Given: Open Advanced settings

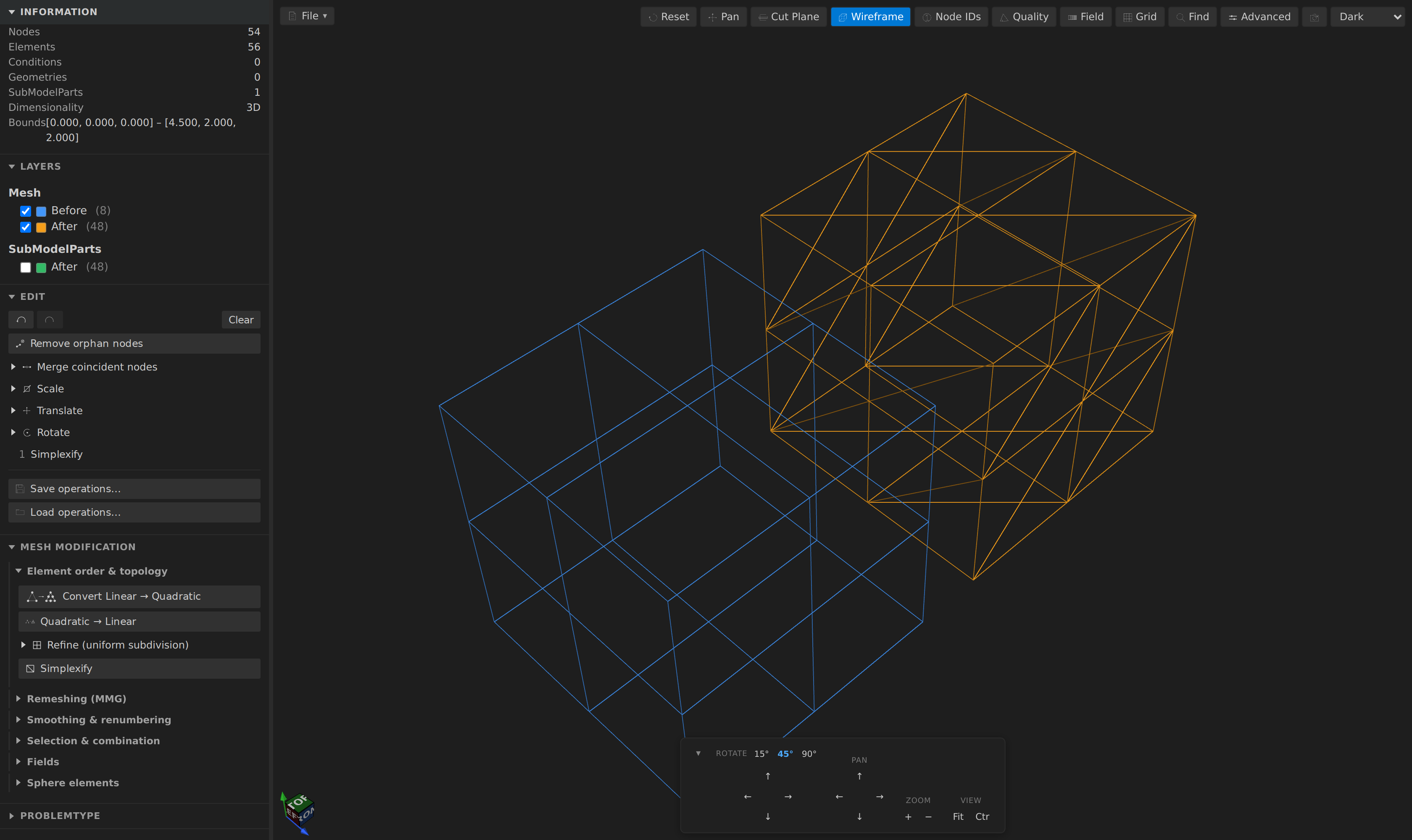Looking at the screenshot, I should pos(1259,17).
